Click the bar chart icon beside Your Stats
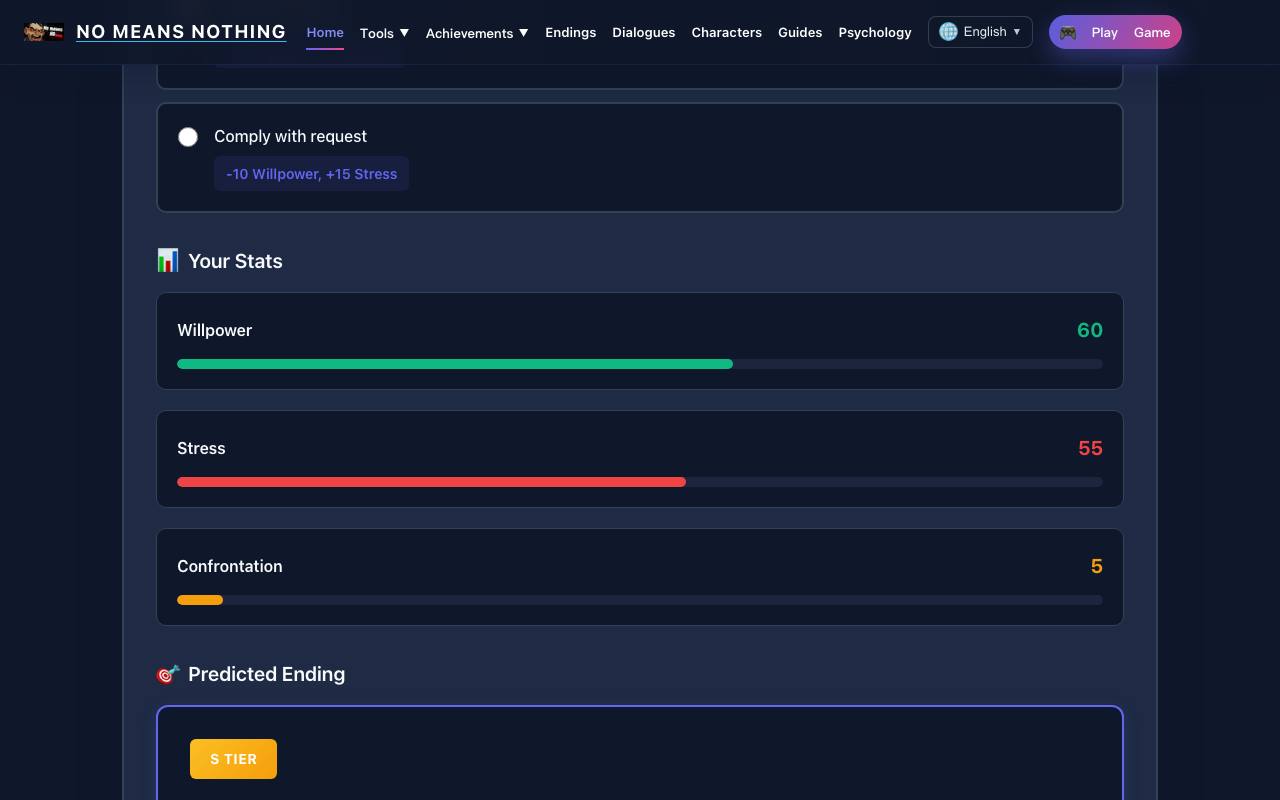 (x=168, y=260)
